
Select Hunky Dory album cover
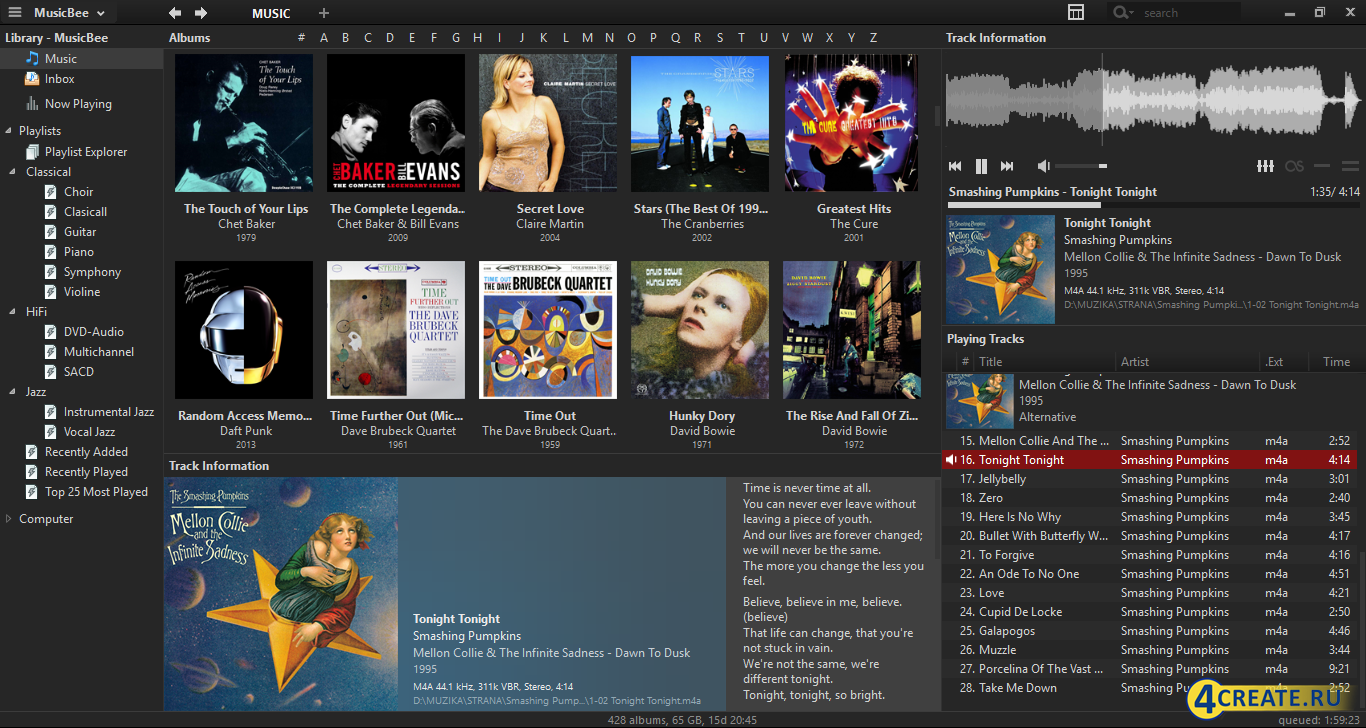pyautogui.click(x=700, y=330)
